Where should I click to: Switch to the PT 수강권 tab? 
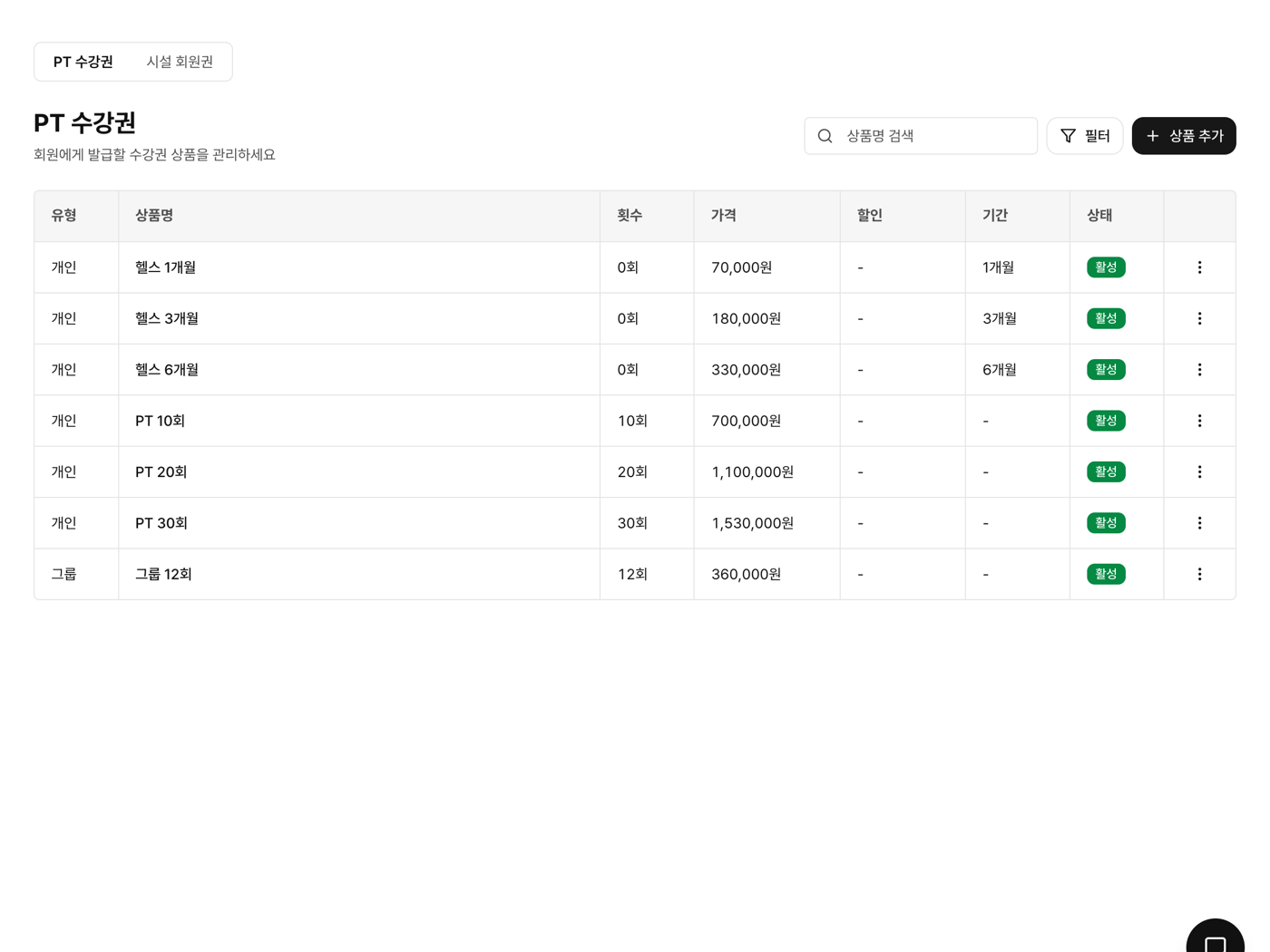[x=83, y=62]
